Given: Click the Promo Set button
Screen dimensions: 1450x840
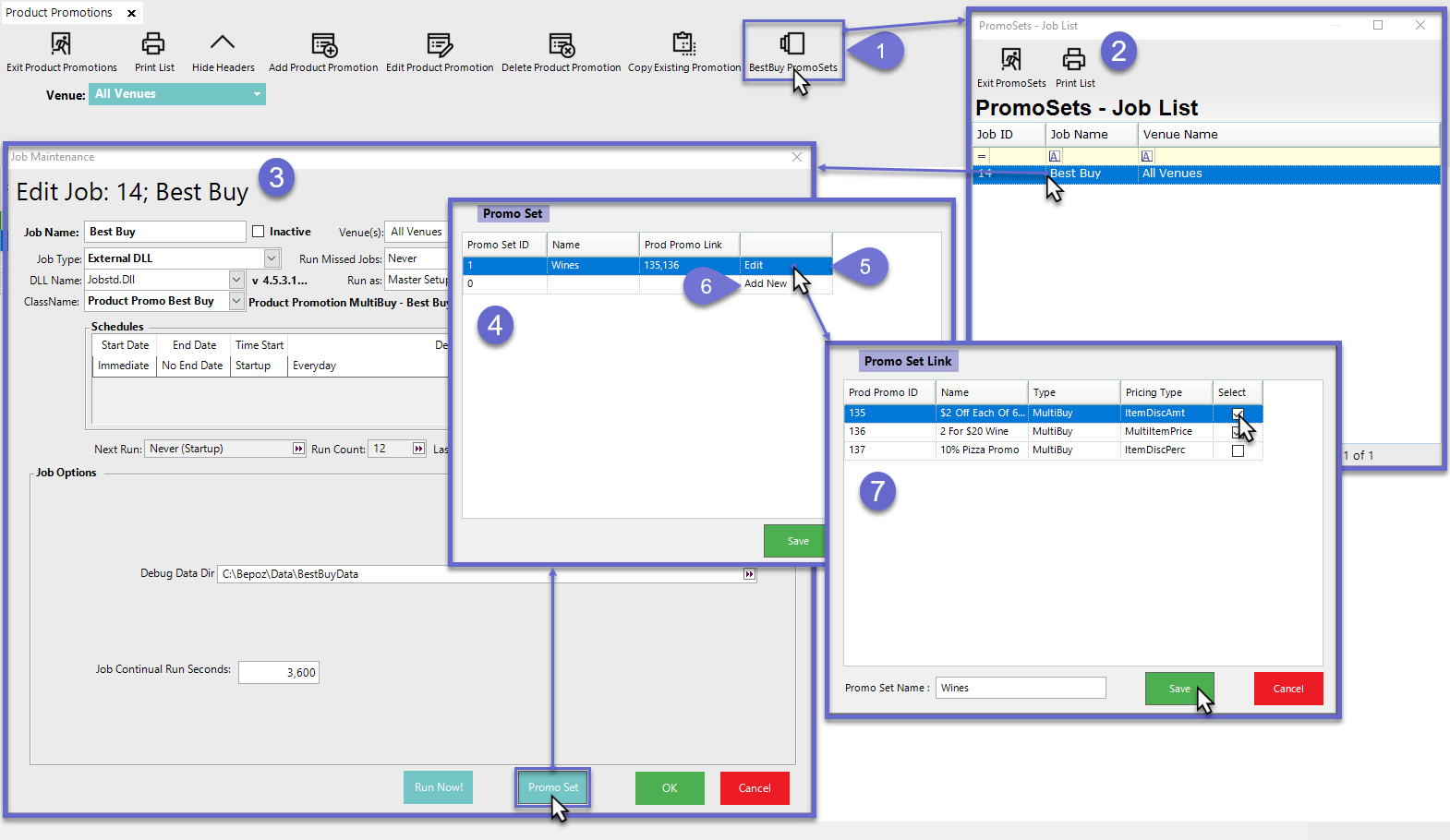Looking at the screenshot, I should (553, 787).
